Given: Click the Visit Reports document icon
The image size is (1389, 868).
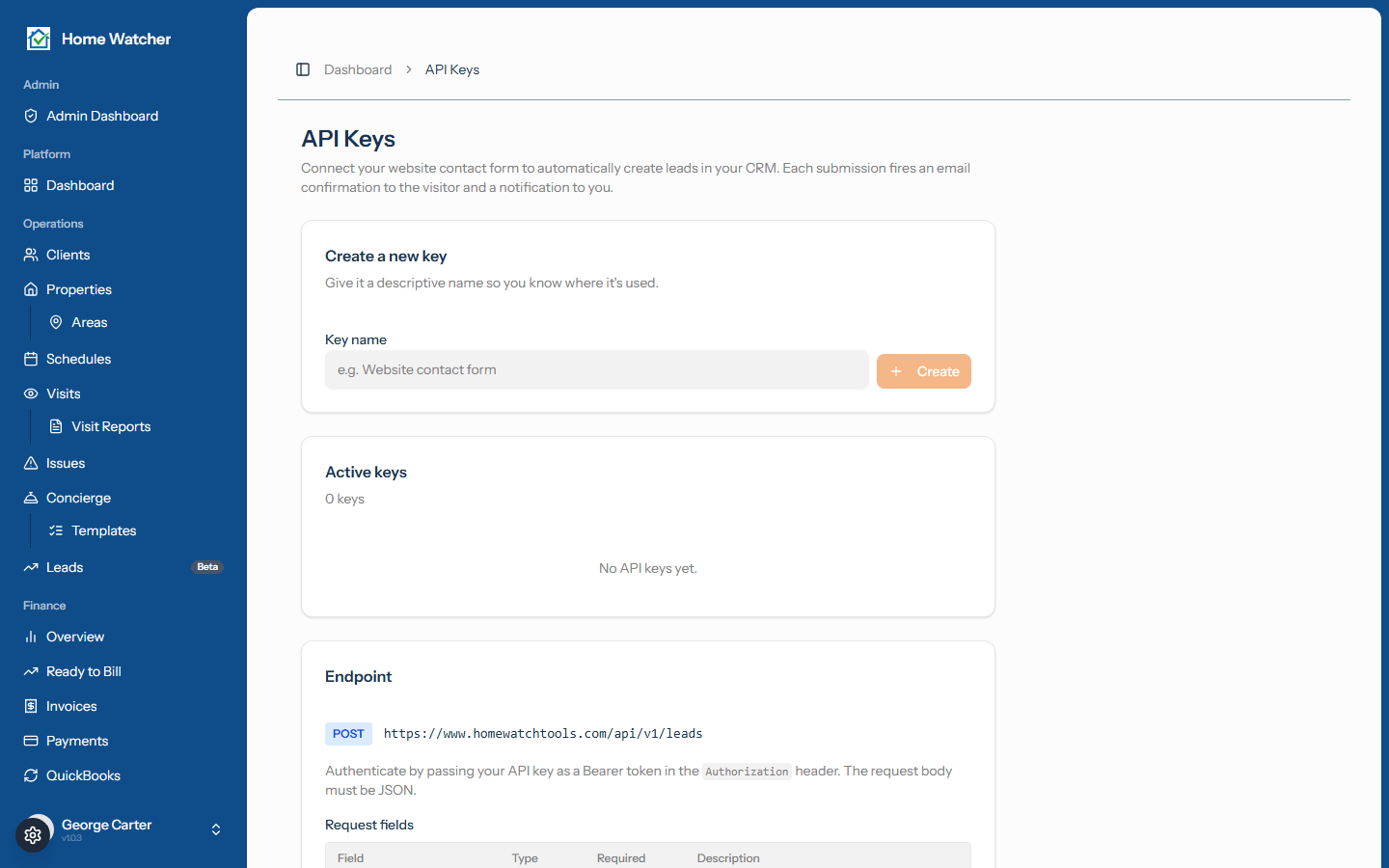Looking at the screenshot, I should (56, 426).
